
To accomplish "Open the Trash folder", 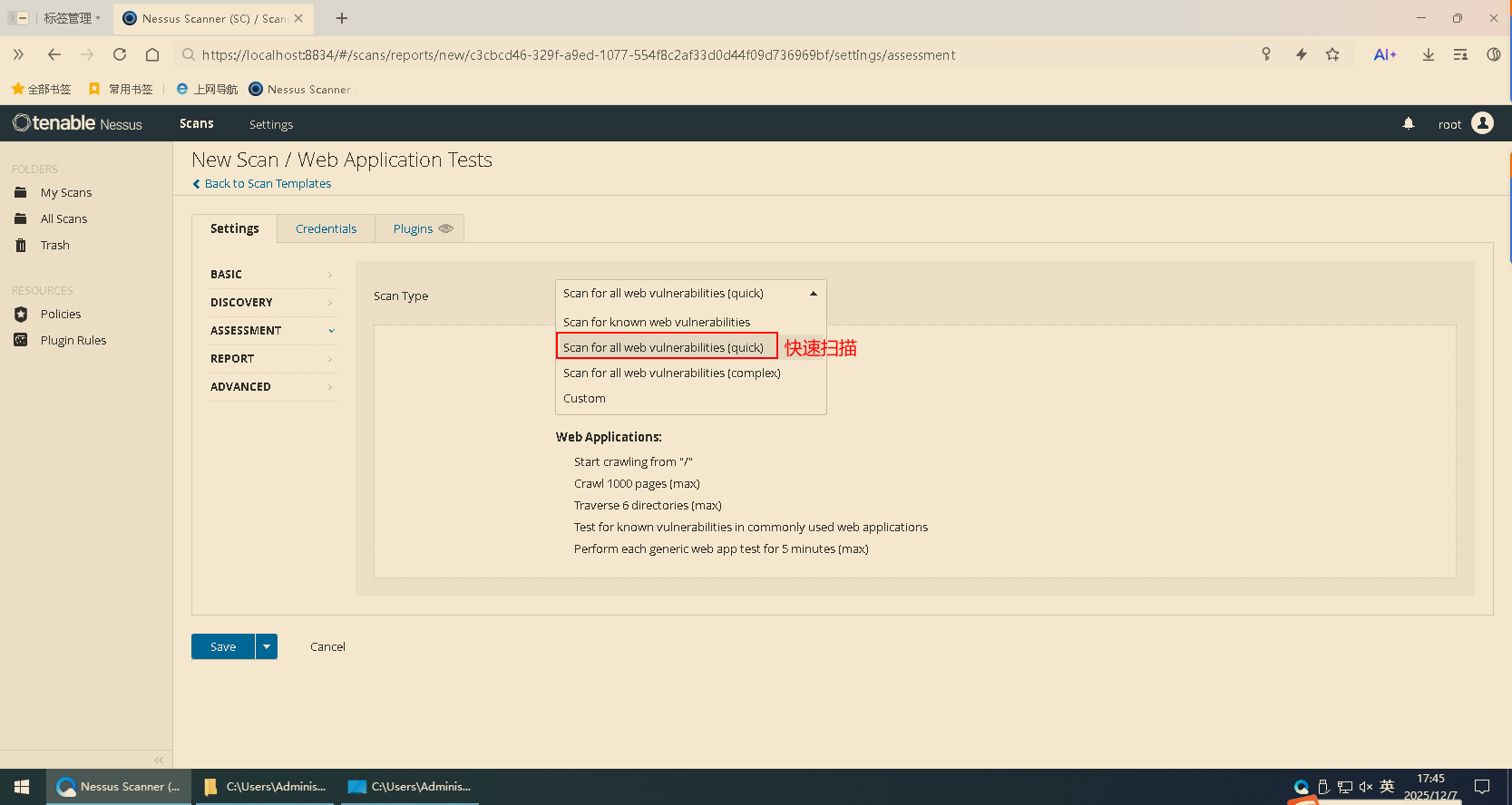I will [x=54, y=246].
